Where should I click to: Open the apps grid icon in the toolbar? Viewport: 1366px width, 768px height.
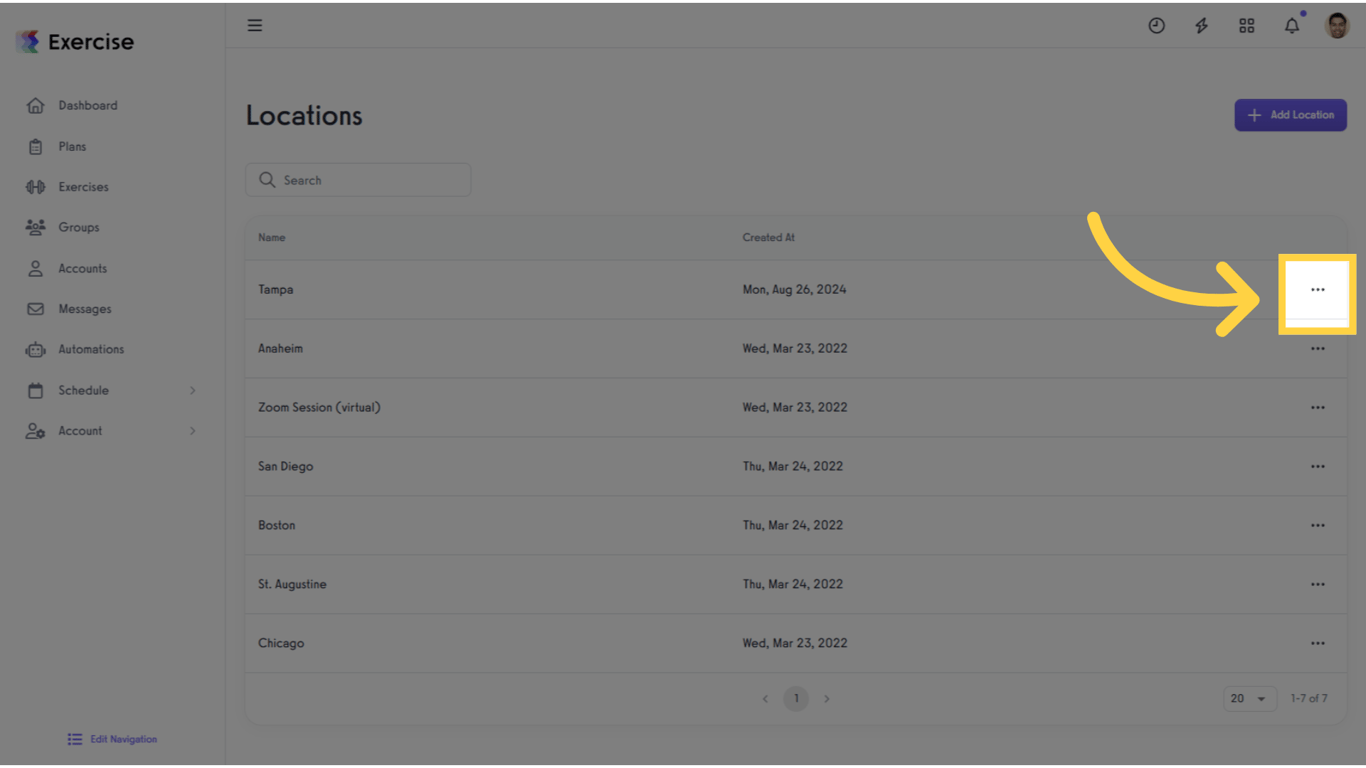point(1246,25)
